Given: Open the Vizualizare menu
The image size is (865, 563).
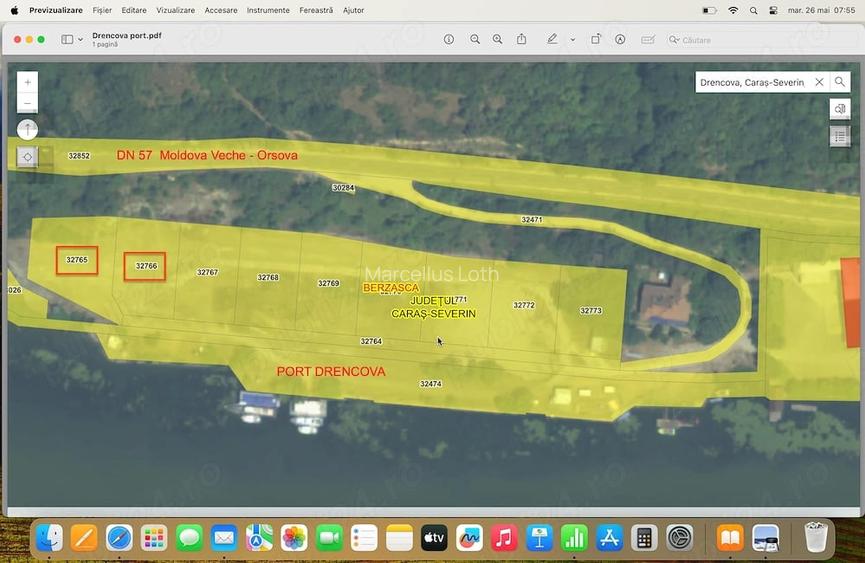Looking at the screenshot, I should pos(175,10).
